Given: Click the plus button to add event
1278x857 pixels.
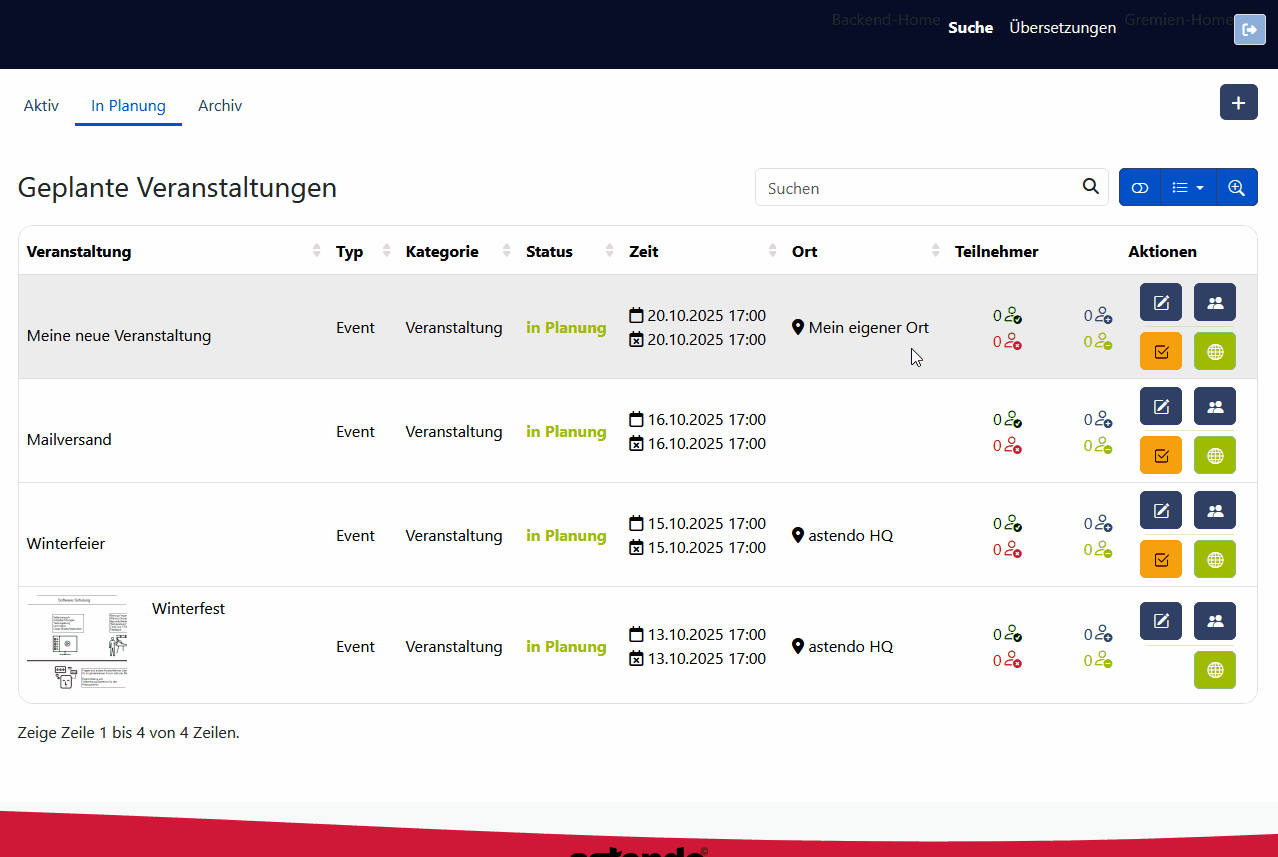Looking at the screenshot, I should coord(1238,103).
